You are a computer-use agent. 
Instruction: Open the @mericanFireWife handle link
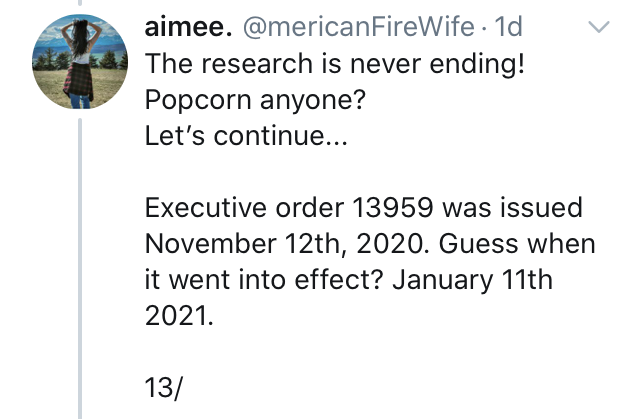359,27
